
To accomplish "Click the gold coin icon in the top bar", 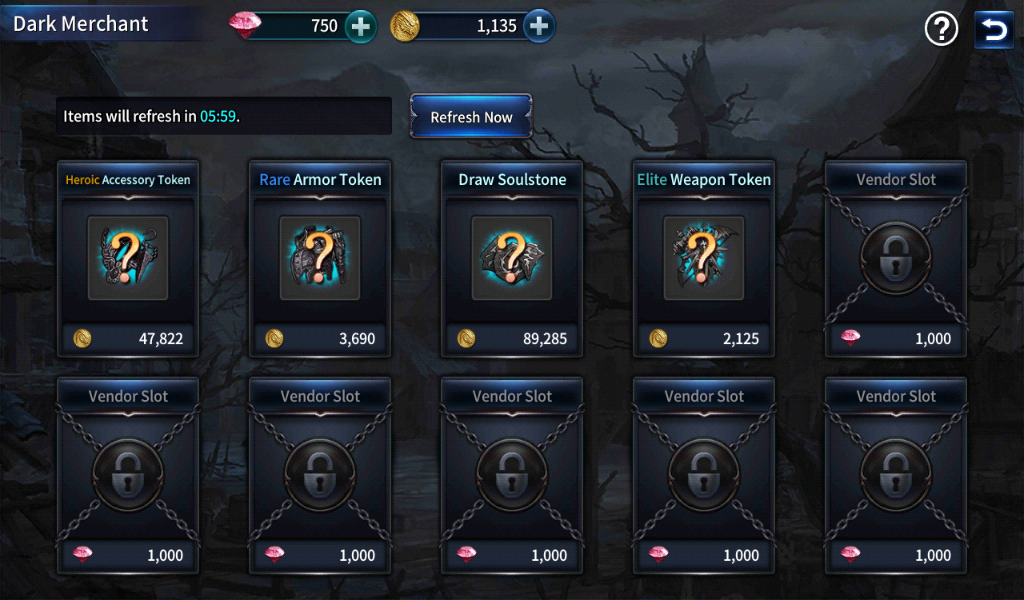I will [405, 27].
